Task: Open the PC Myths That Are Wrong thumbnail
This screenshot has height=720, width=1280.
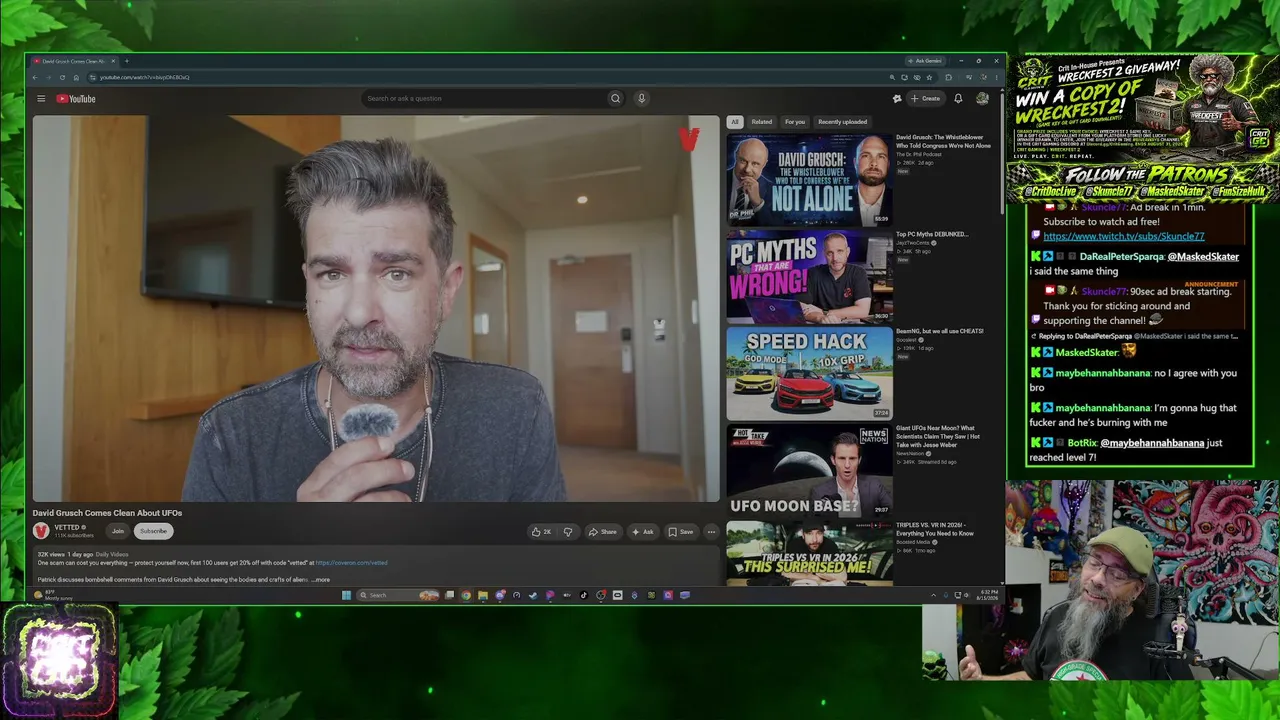Action: [809, 276]
